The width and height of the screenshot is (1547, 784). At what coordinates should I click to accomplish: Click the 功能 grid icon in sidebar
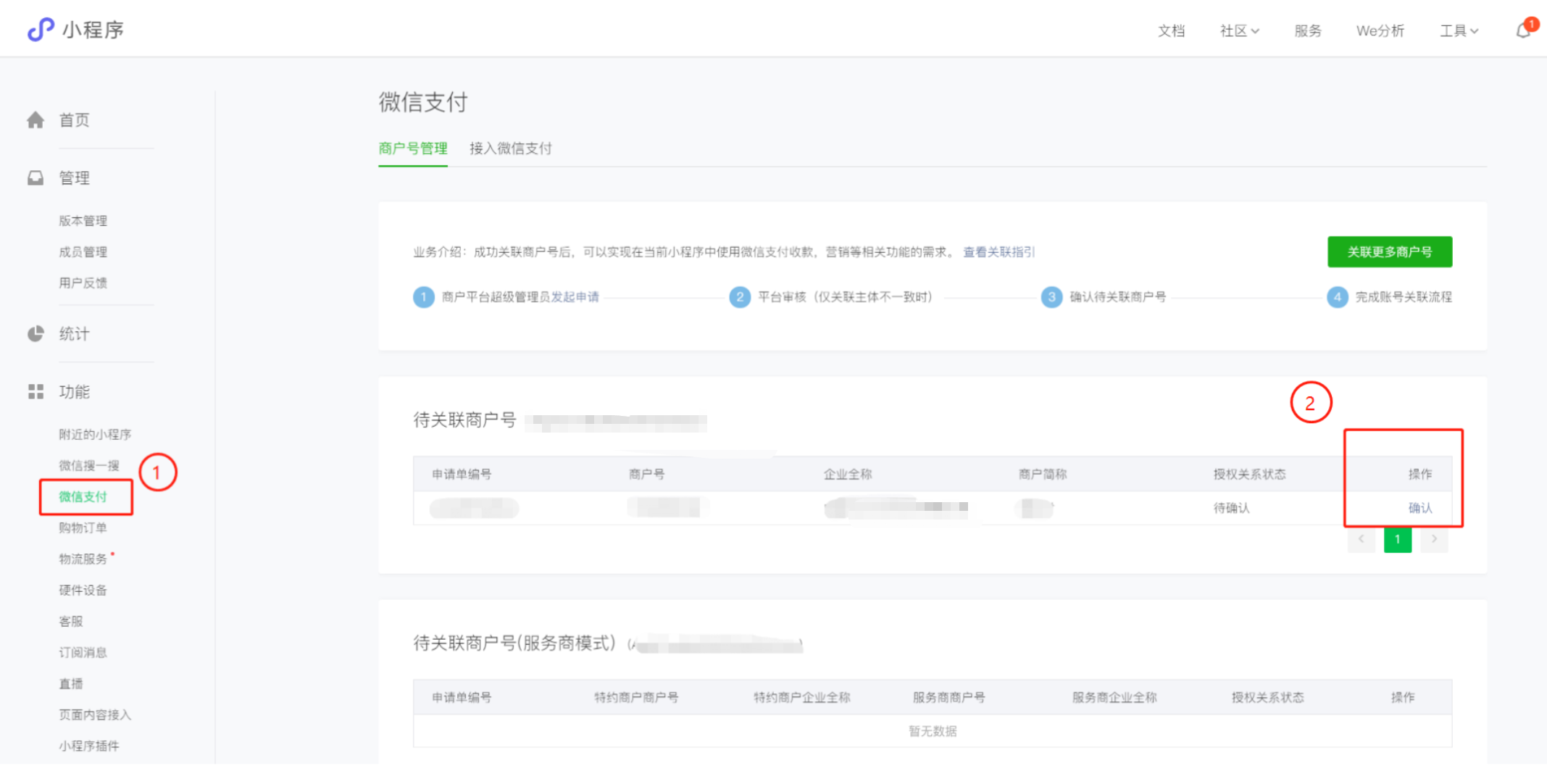36,391
